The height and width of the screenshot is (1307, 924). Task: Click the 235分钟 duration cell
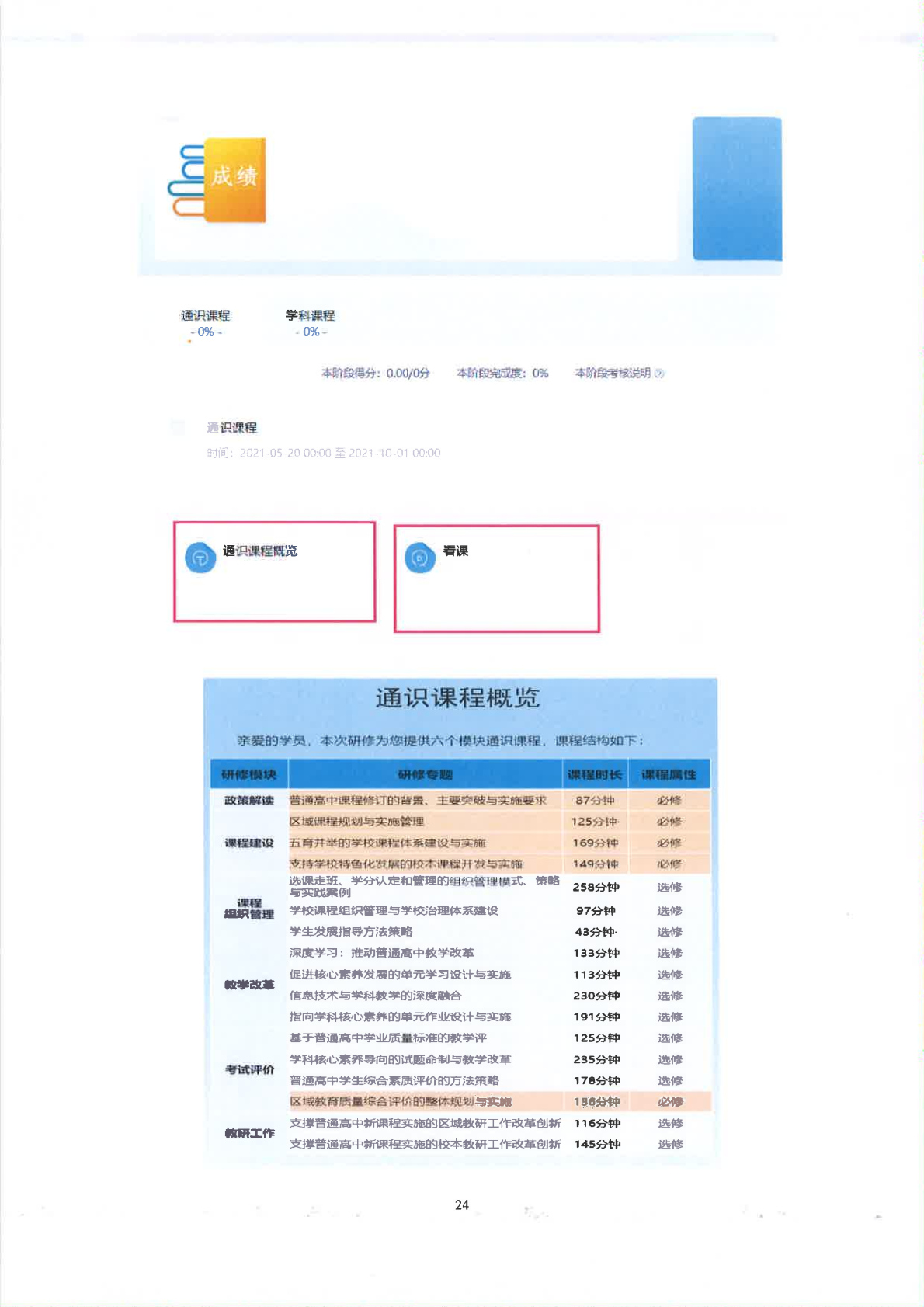click(x=596, y=1059)
